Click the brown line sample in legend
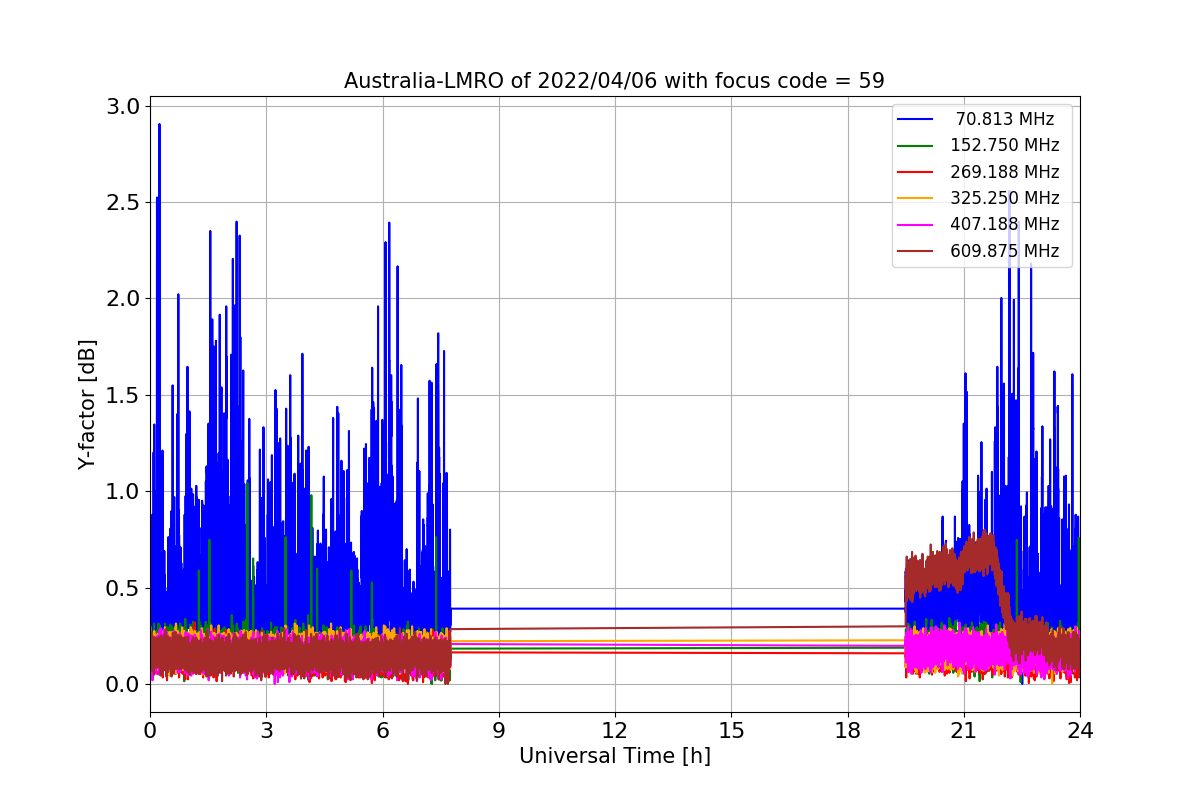Viewport: 1200px width, 800px height. click(x=916, y=251)
